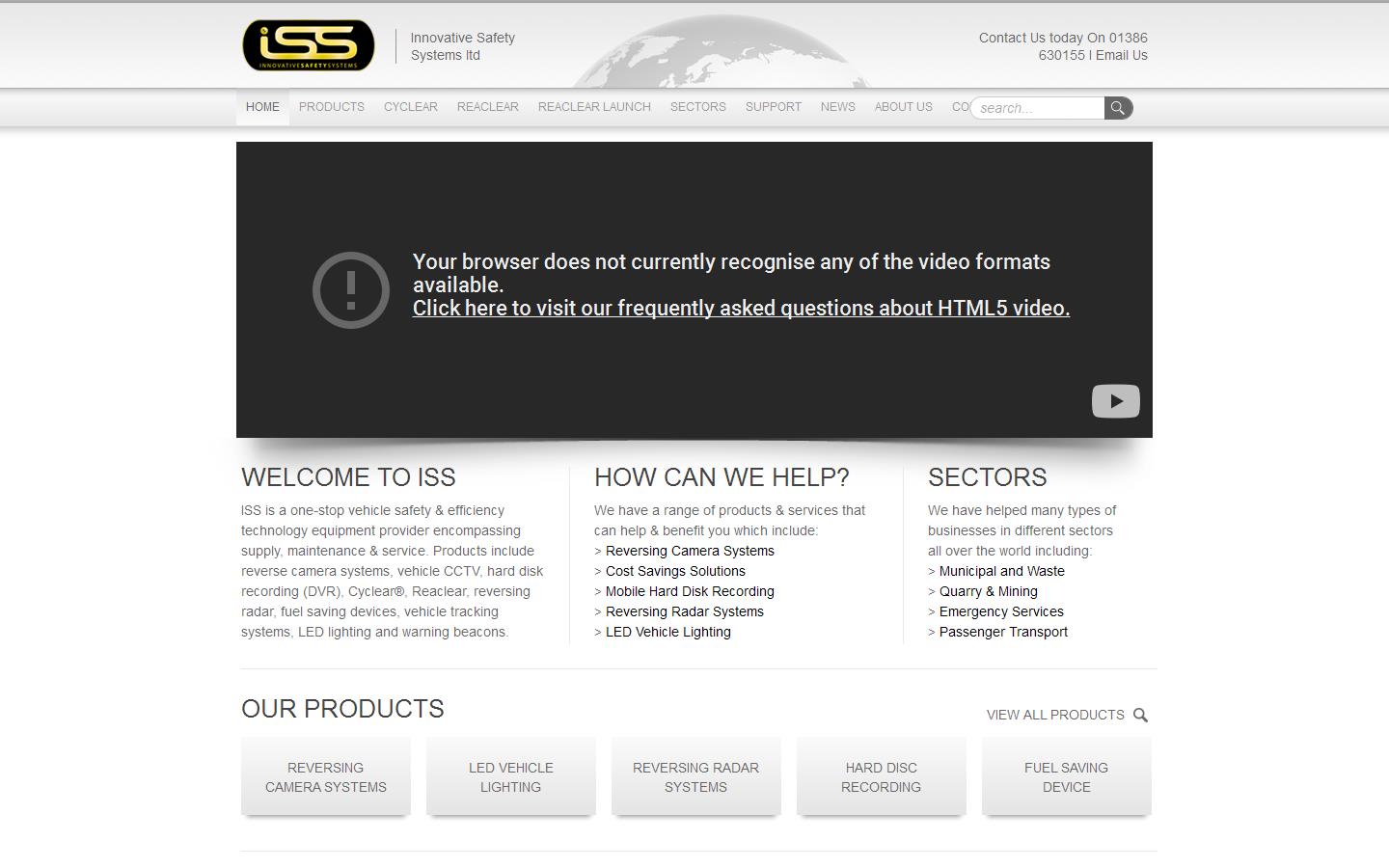Click VIEW ALL PRODUCTS
Screen dimensions: 1389x868
tap(1054, 715)
